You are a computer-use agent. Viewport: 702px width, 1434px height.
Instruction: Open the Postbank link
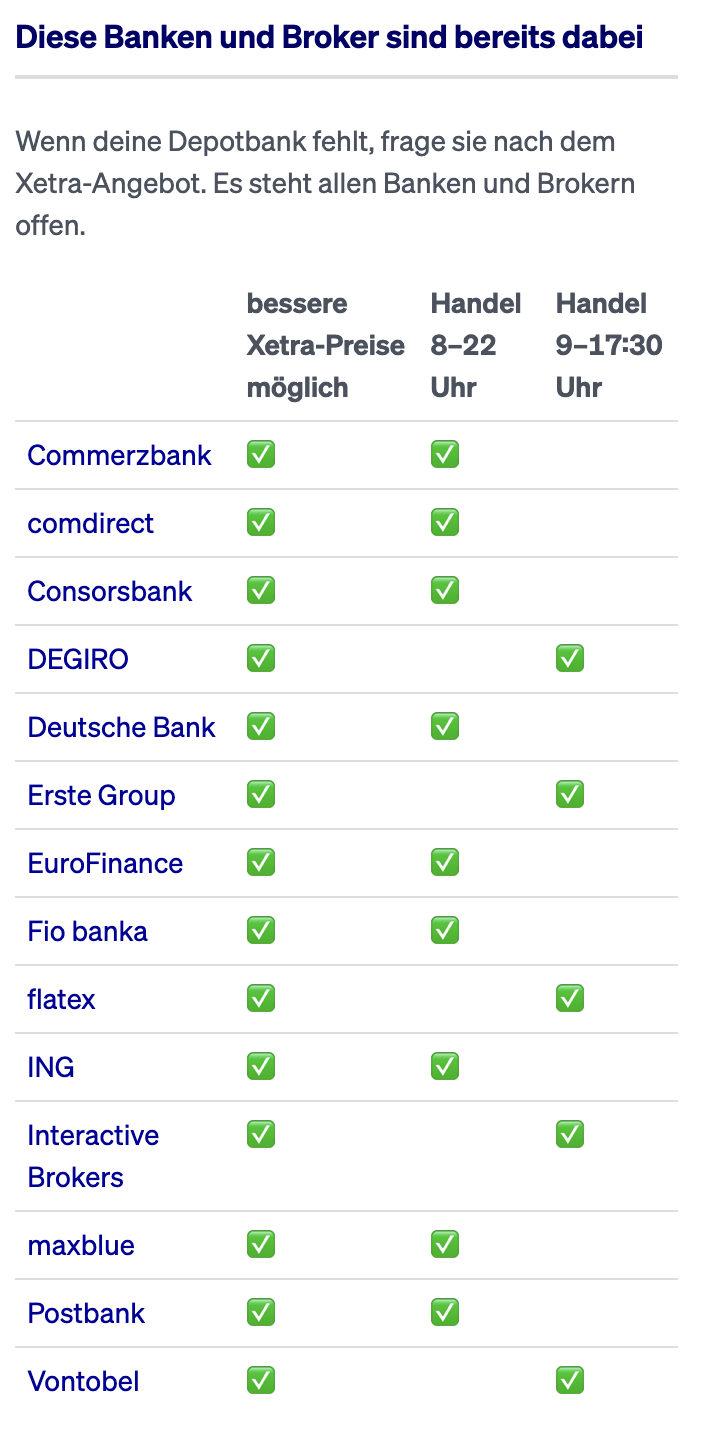tap(86, 1313)
